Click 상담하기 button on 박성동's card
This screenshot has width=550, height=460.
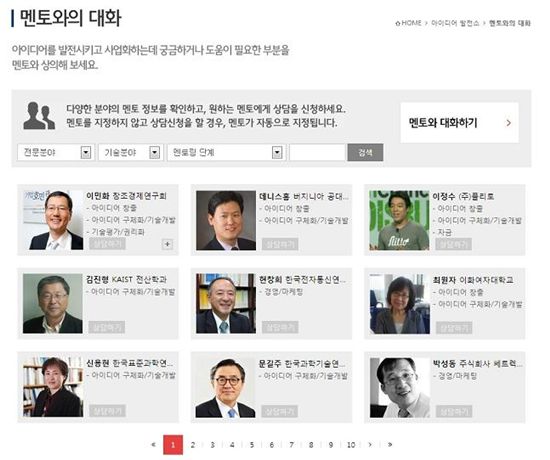(x=454, y=411)
